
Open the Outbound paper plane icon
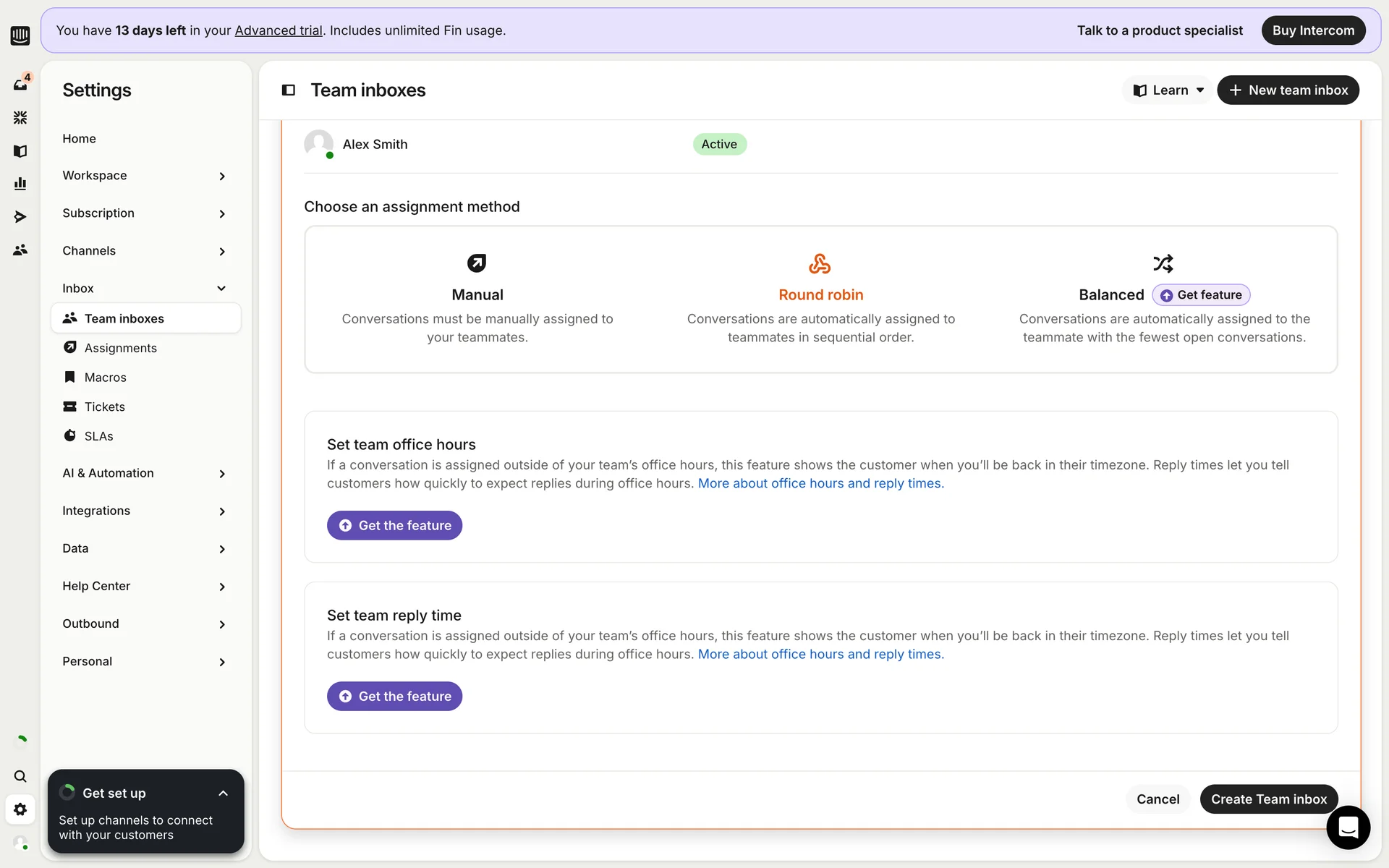pos(20,217)
